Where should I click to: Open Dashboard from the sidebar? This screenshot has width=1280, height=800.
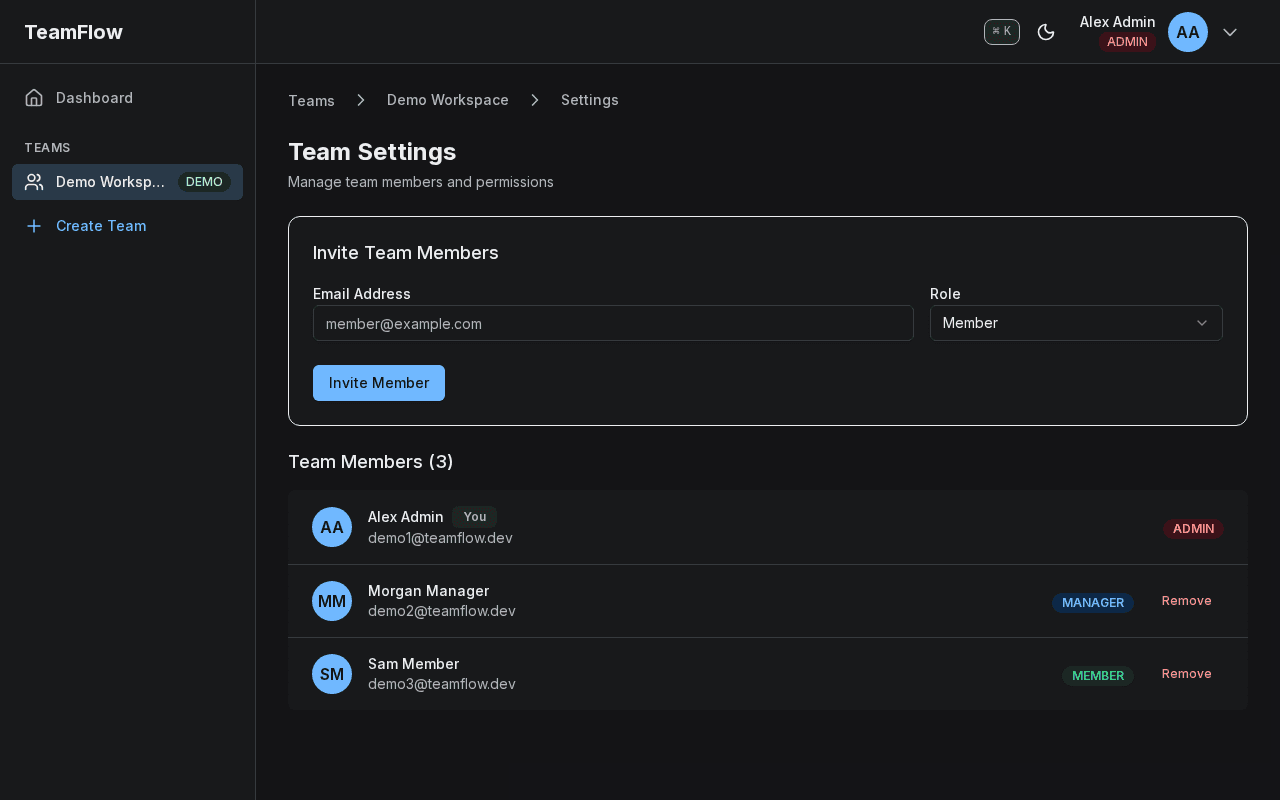(x=94, y=97)
